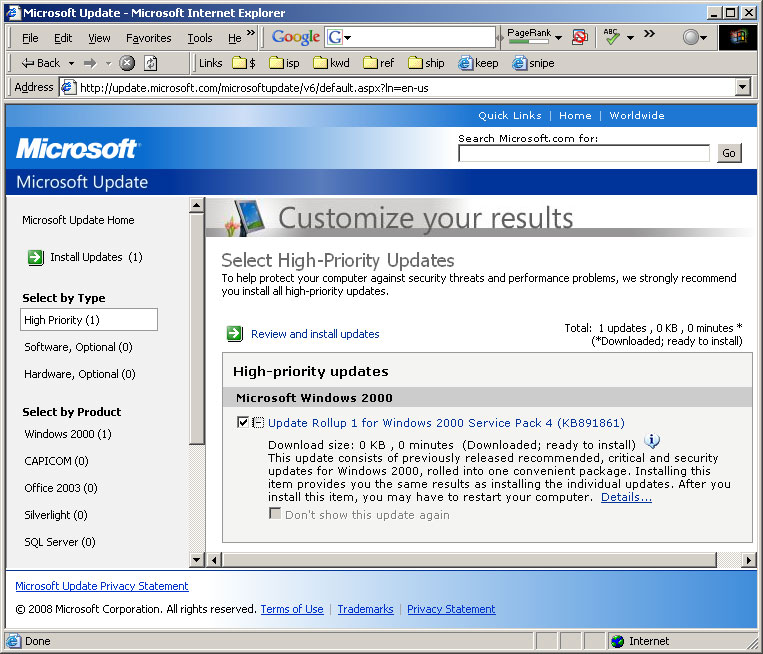Select Windows 2000 (1) product
Viewport: 763px width, 654px height.
(x=68, y=434)
